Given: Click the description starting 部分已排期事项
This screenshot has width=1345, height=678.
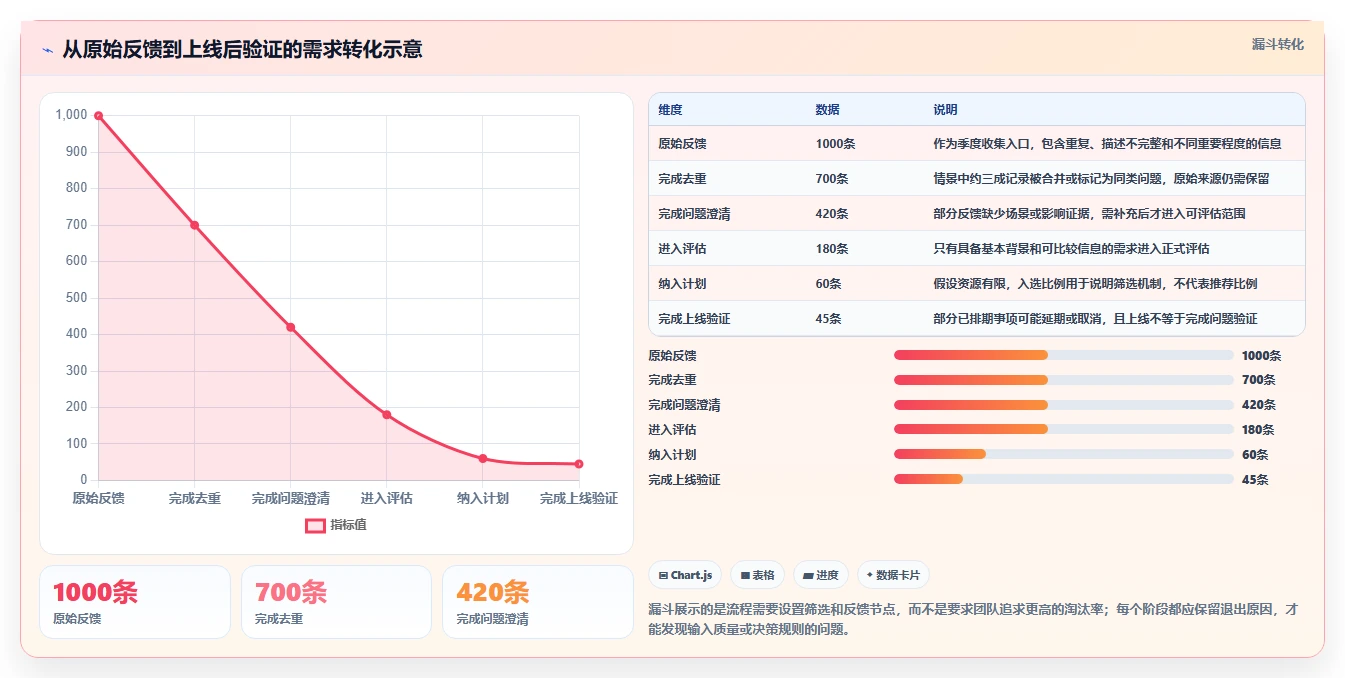Looking at the screenshot, I should (1095, 319).
